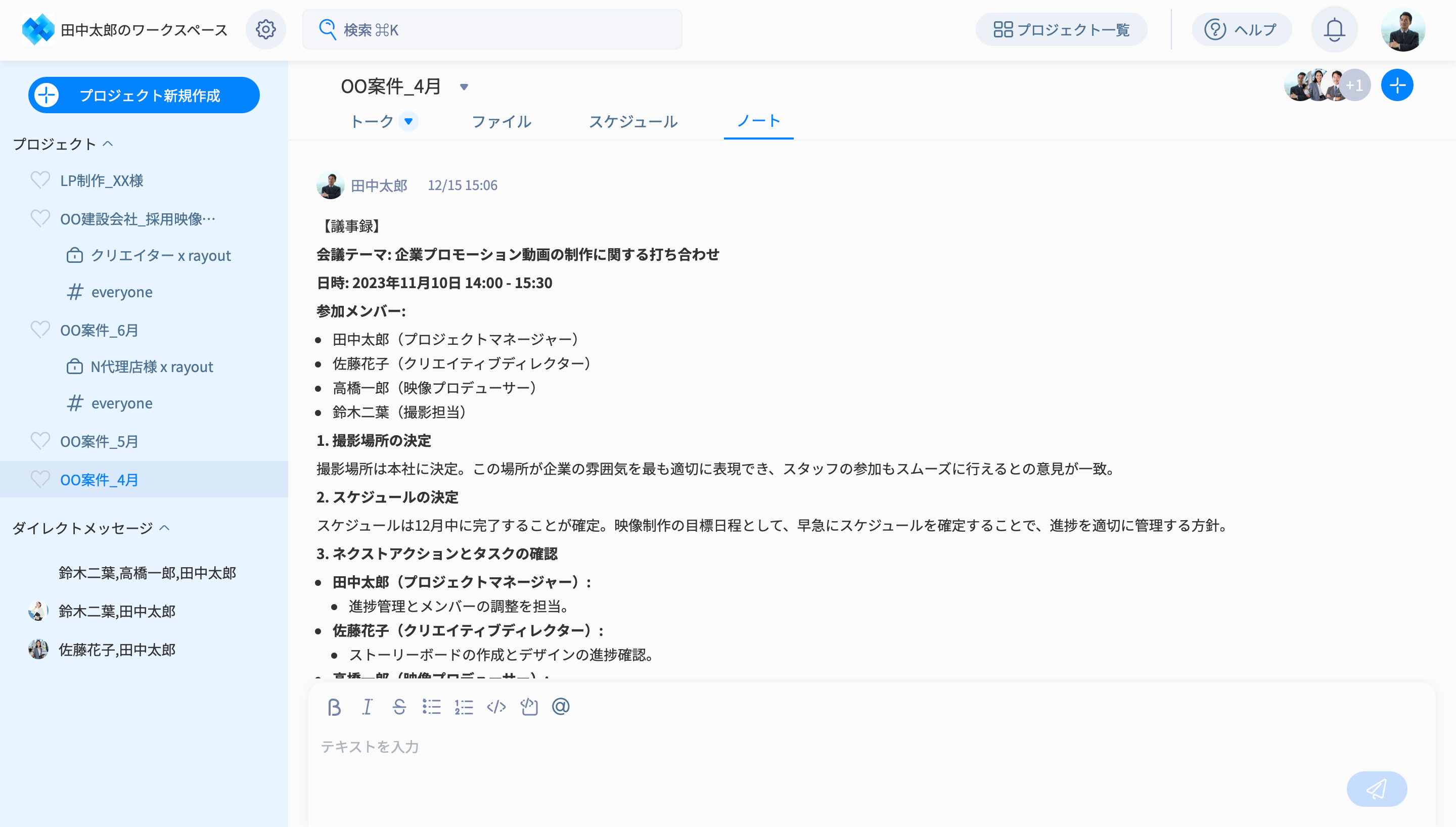This screenshot has width=1456, height=827.
Task: Collapse the ダイレクトメッセージ section
Action: pos(165,528)
